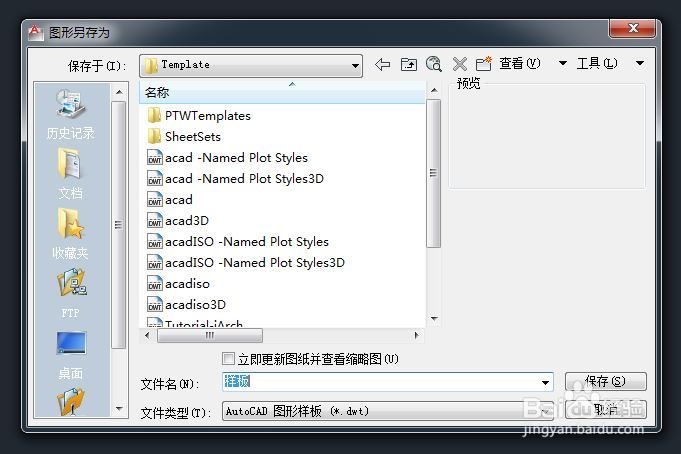
Task: Click the DWT icon of acad3D
Action: click(x=155, y=221)
